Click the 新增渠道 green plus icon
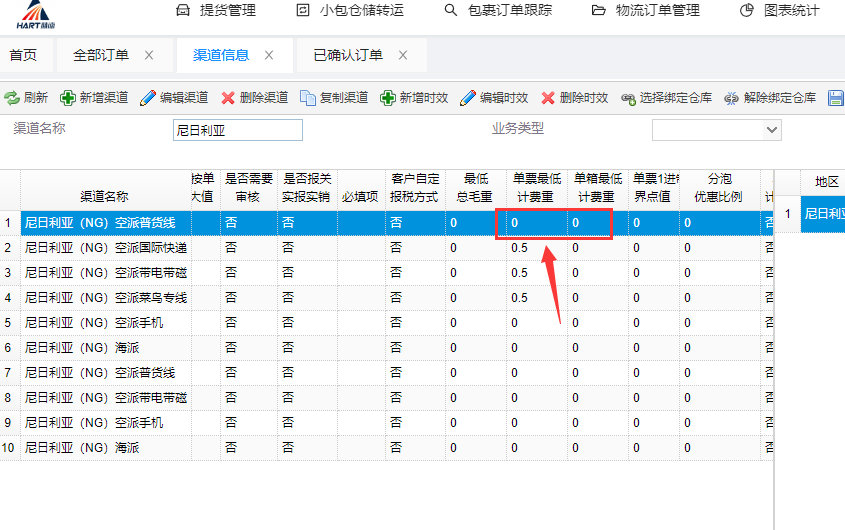845x530 pixels. coord(68,98)
